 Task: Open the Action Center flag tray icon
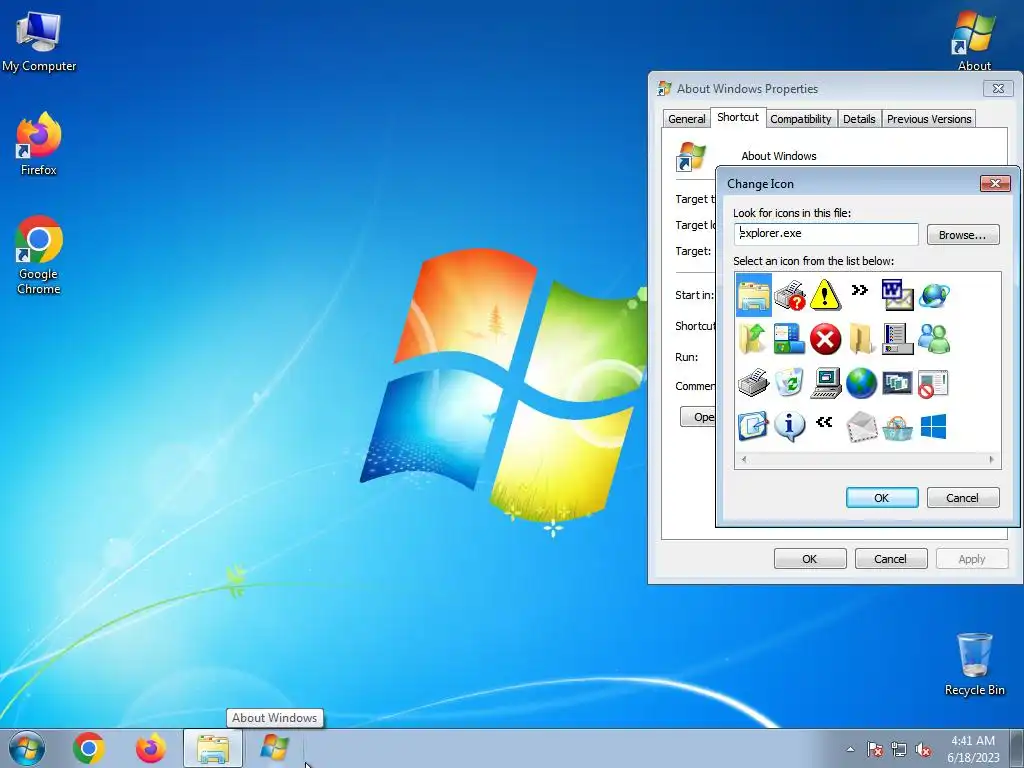pyautogui.click(x=875, y=749)
